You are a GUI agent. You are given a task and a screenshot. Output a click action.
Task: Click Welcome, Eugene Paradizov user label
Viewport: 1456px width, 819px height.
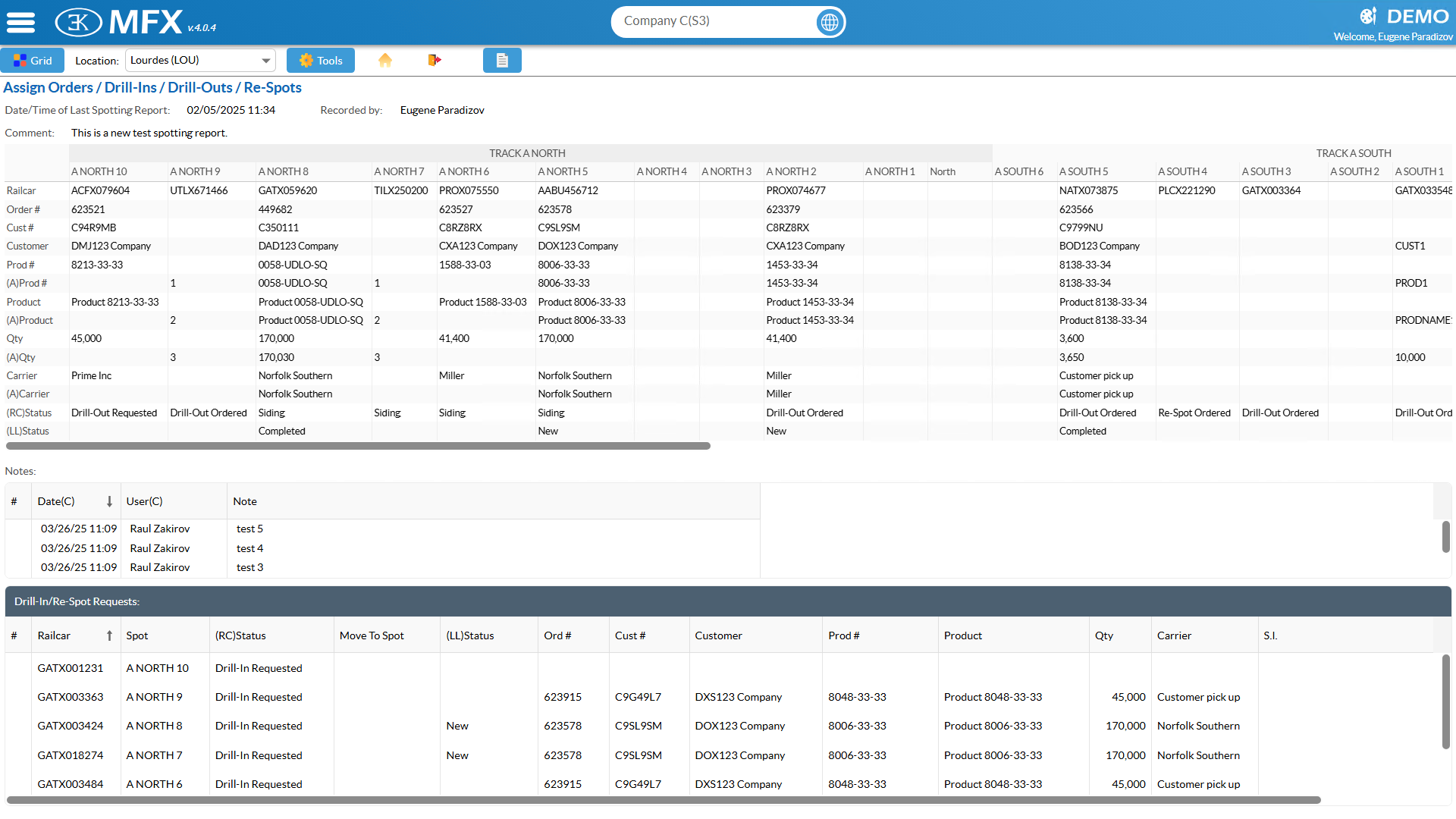pyautogui.click(x=1393, y=36)
